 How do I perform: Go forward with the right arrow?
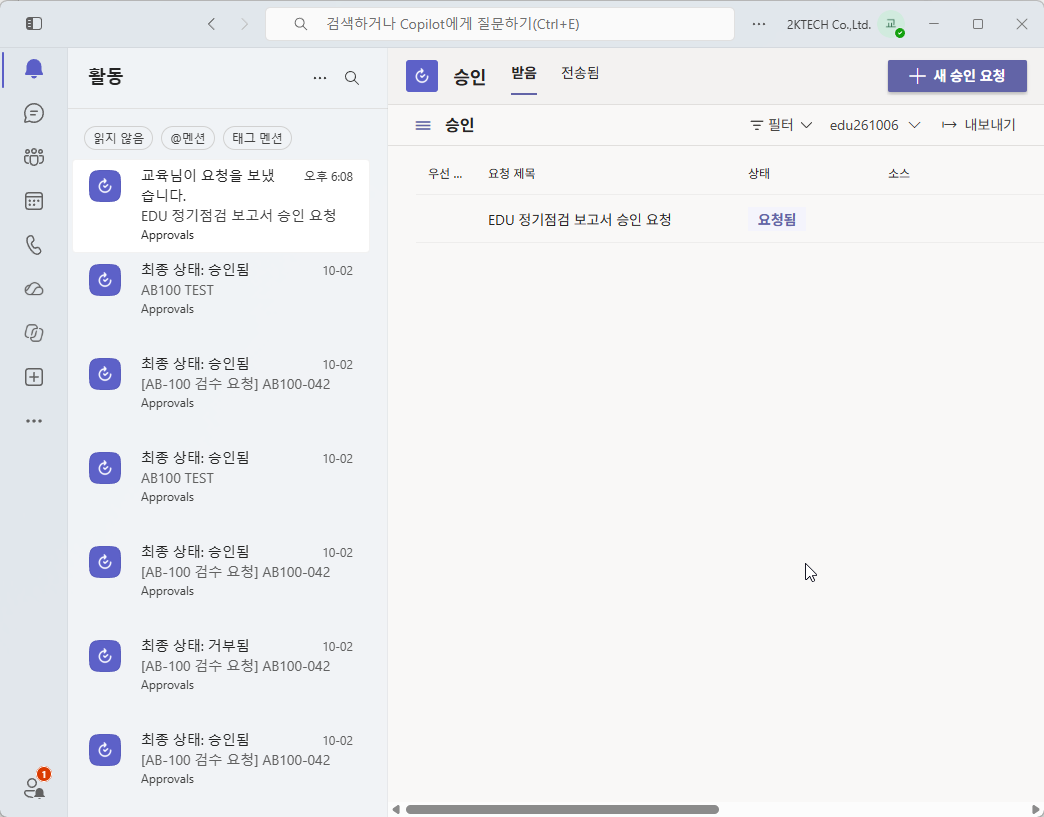[x=244, y=24]
